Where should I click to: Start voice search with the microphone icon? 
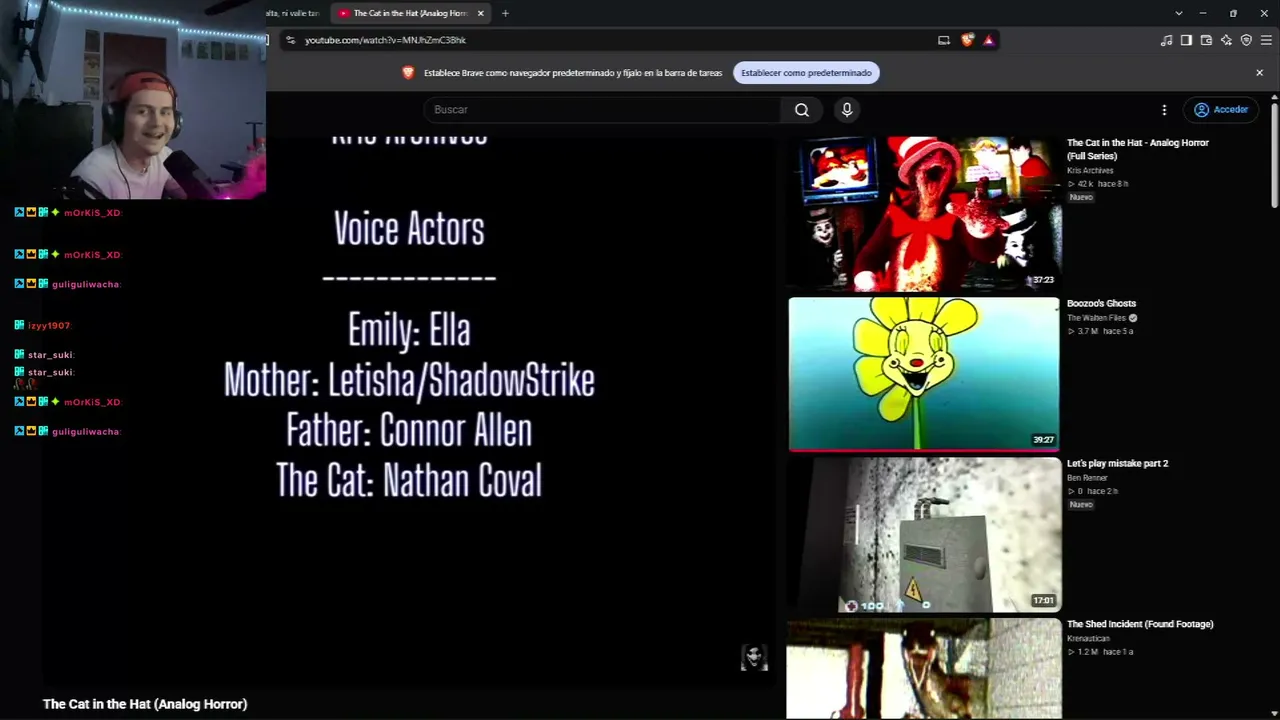tap(847, 110)
